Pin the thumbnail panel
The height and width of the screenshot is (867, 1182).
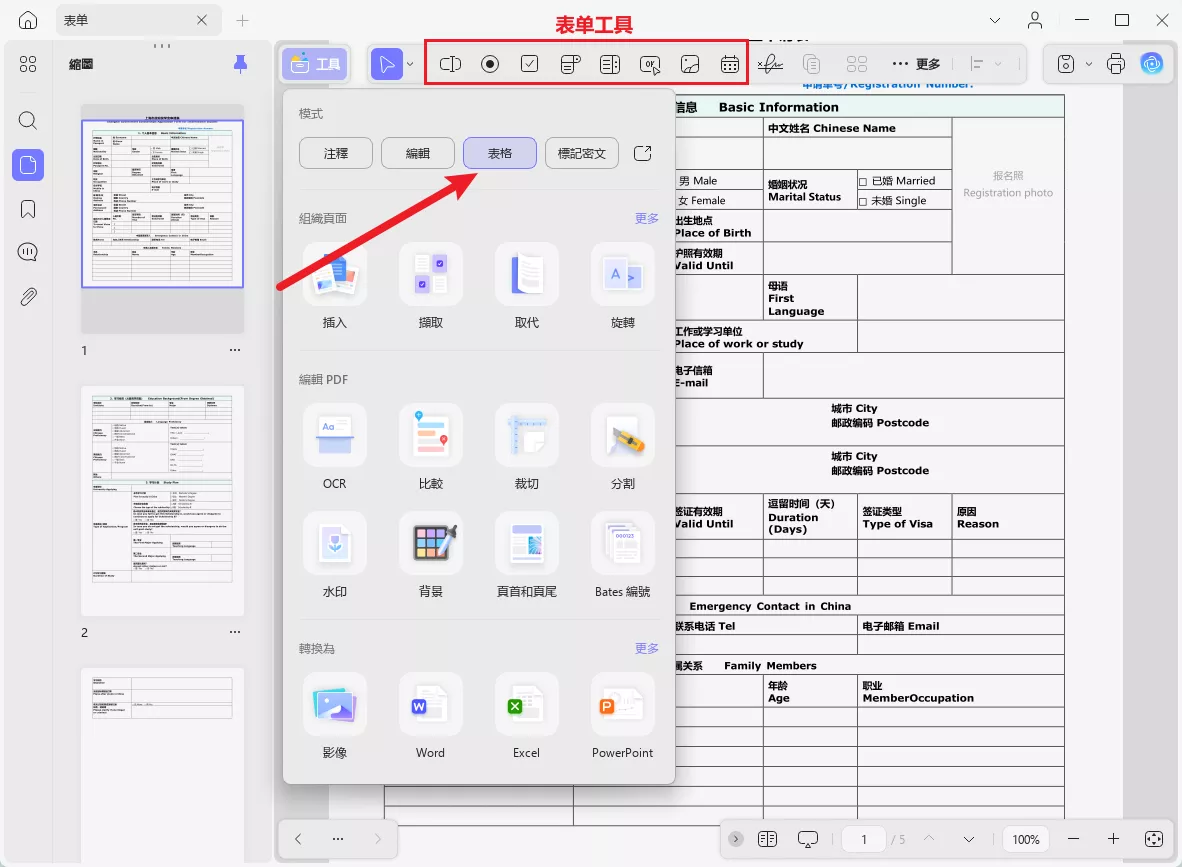[x=240, y=64]
